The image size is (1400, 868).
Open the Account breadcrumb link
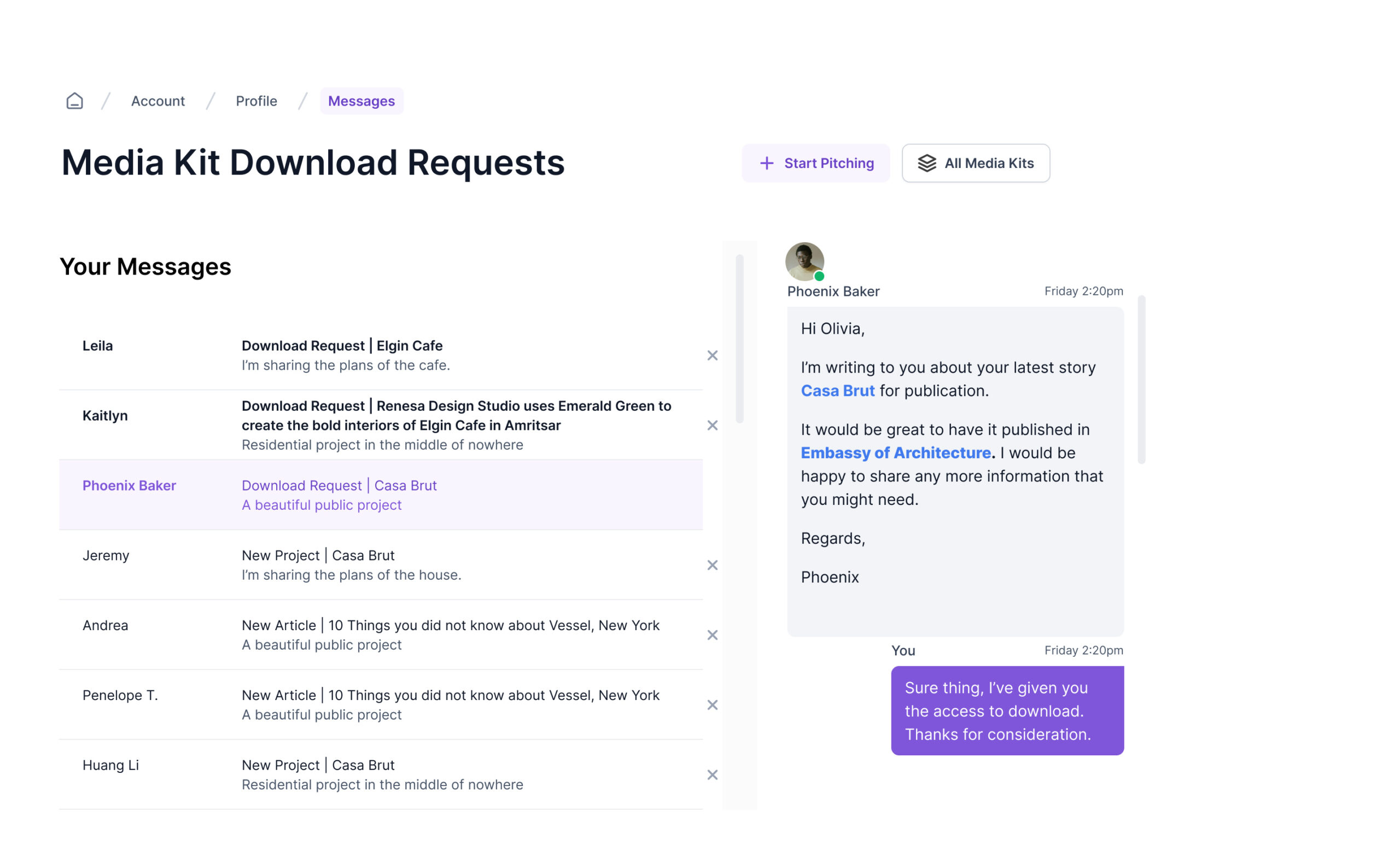point(158,101)
